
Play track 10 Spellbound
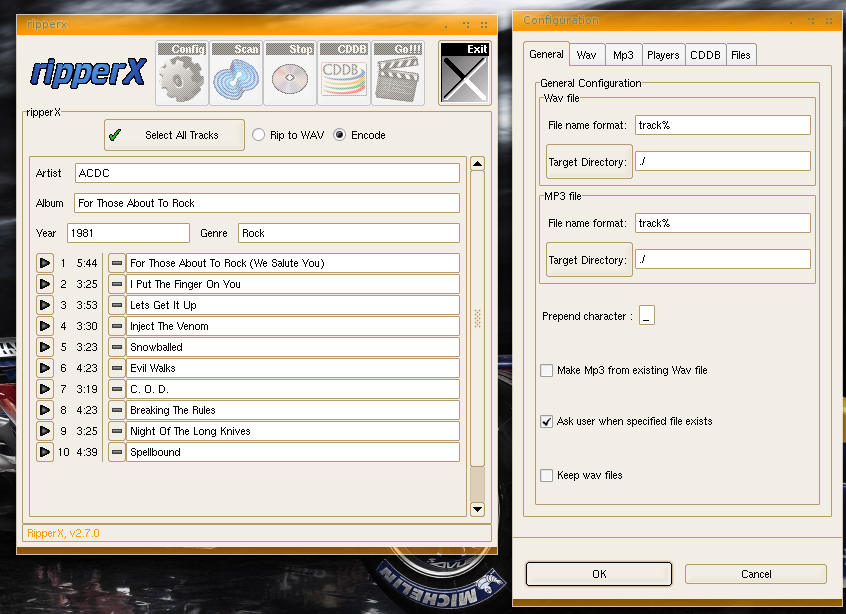coord(45,453)
